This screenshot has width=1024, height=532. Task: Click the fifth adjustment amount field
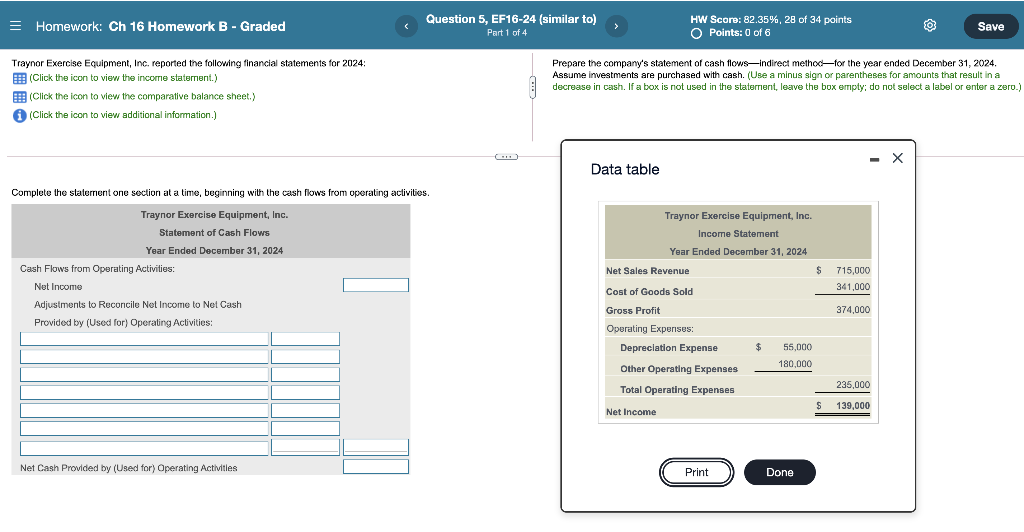click(306, 411)
